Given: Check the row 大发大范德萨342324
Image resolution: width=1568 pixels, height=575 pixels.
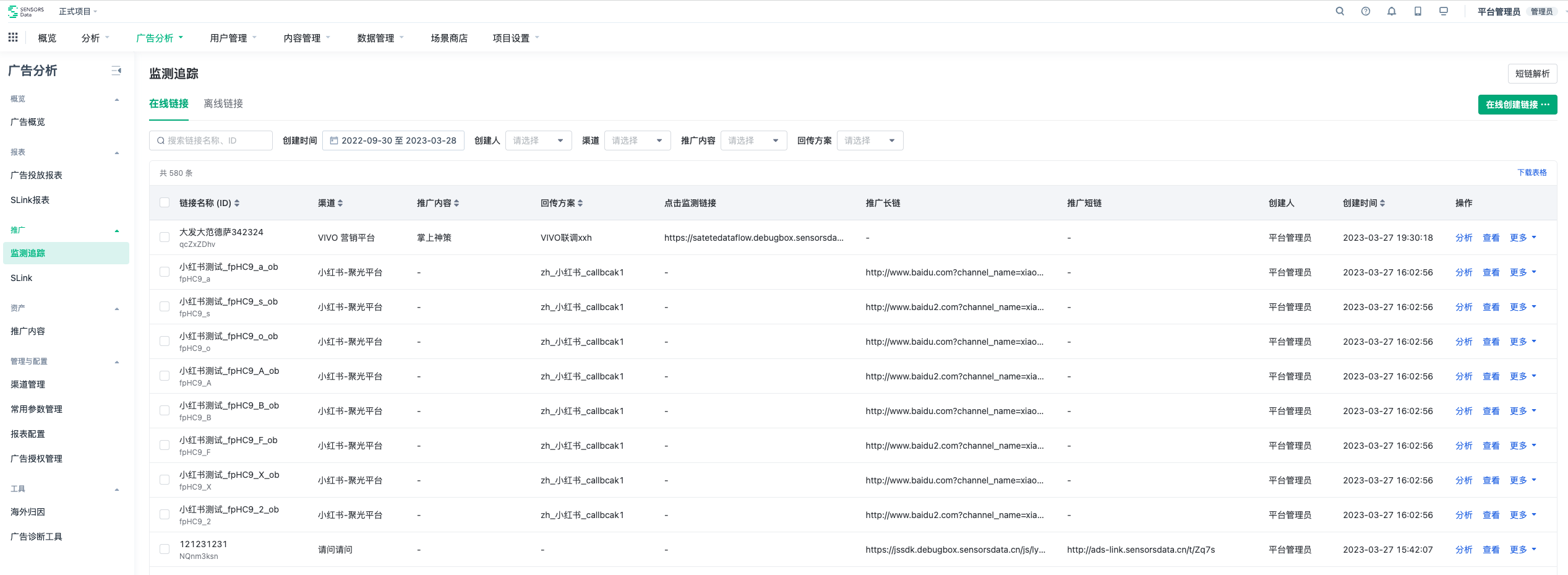Looking at the screenshot, I should (x=165, y=237).
